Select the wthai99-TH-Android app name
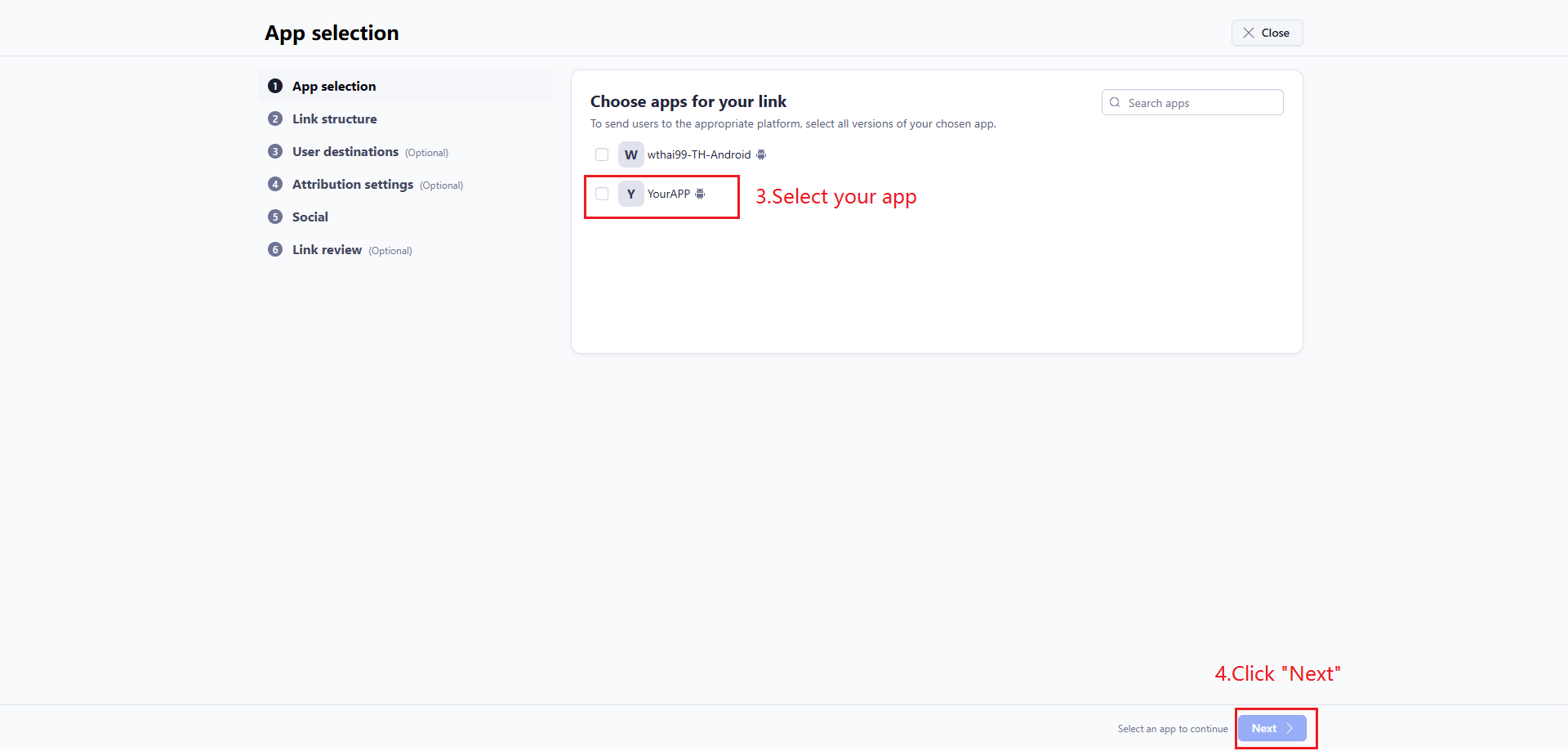The width and height of the screenshot is (1568, 751). 699,154
